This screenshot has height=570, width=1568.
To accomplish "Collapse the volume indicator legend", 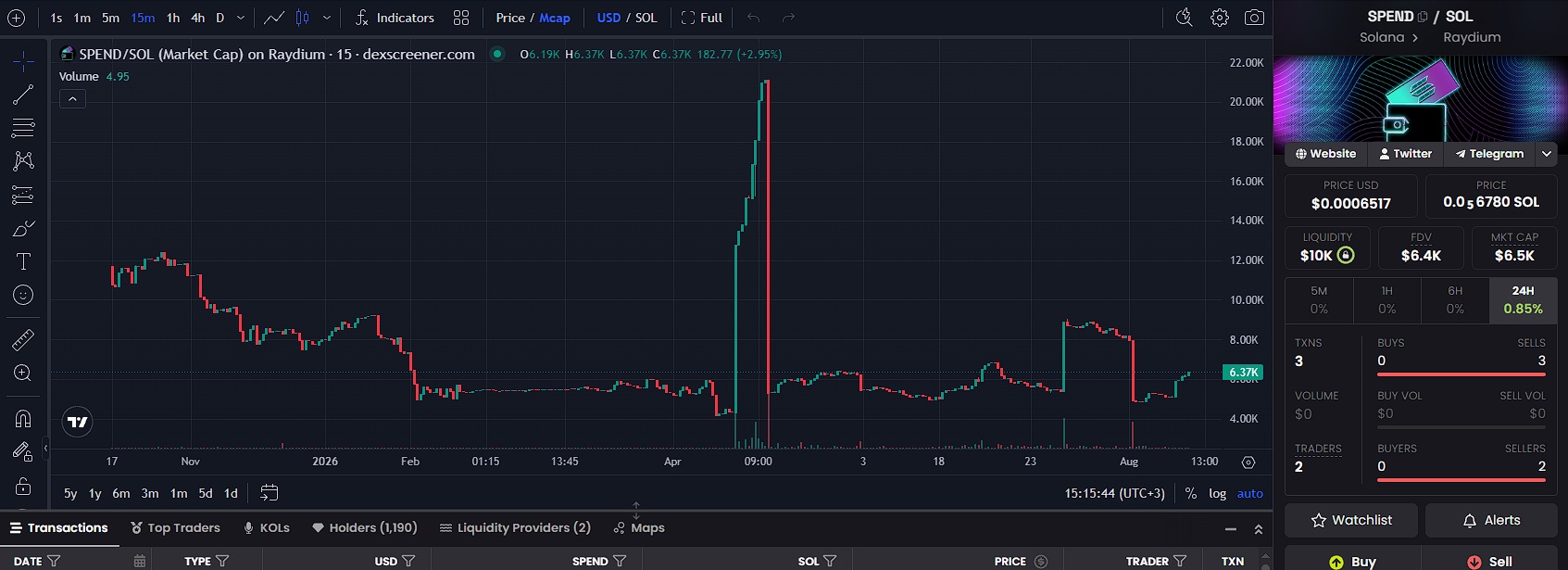I will point(72,98).
